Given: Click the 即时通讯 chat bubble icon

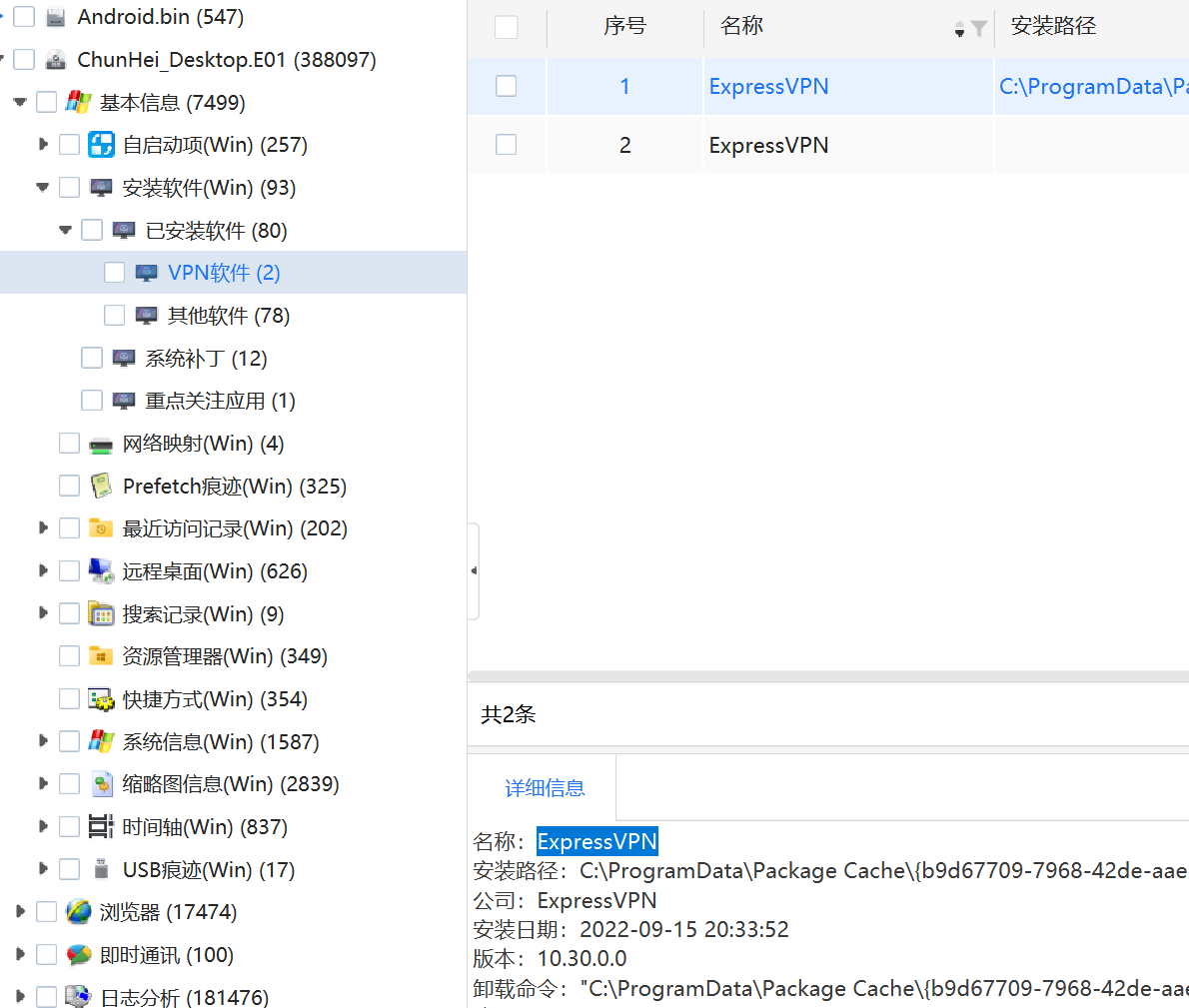Looking at the screenshot, I should pyautogui.click(x=78, y=955).
